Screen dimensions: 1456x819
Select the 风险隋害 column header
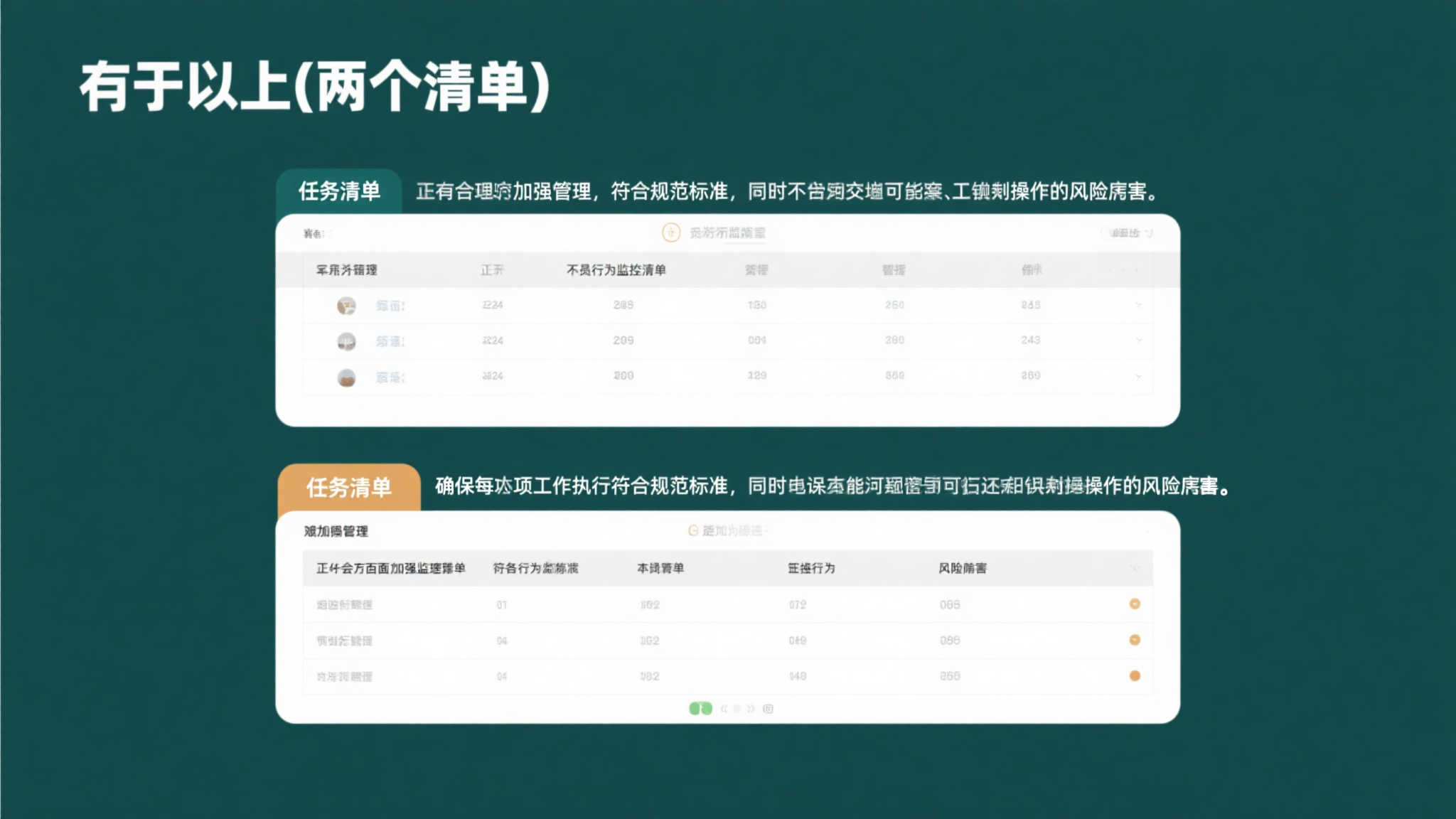[x=964, y=568]
